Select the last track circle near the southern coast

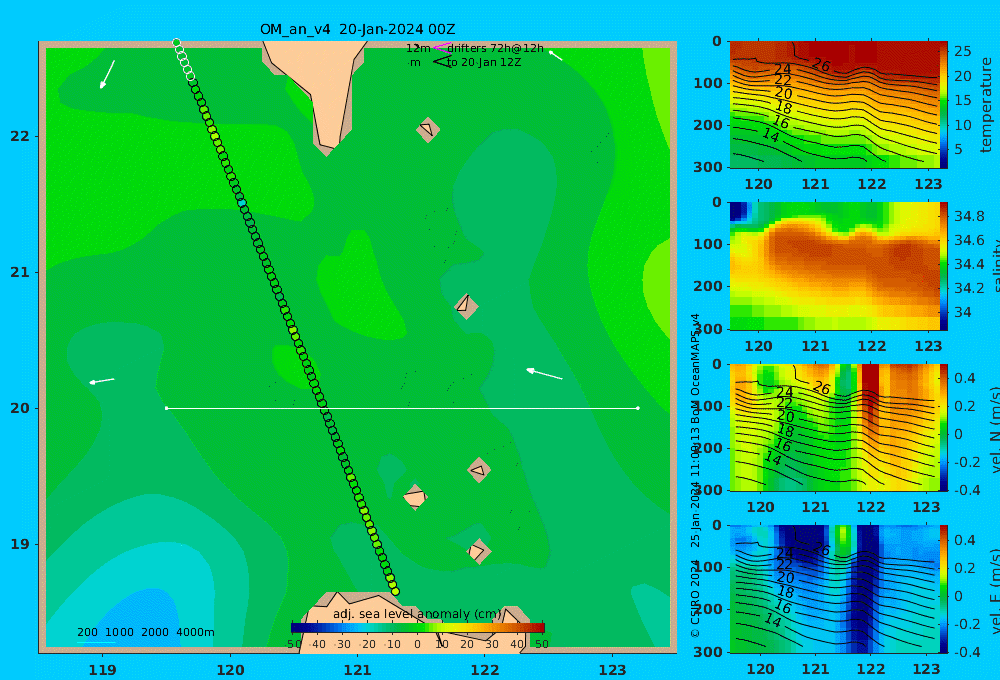coord(395,591)
